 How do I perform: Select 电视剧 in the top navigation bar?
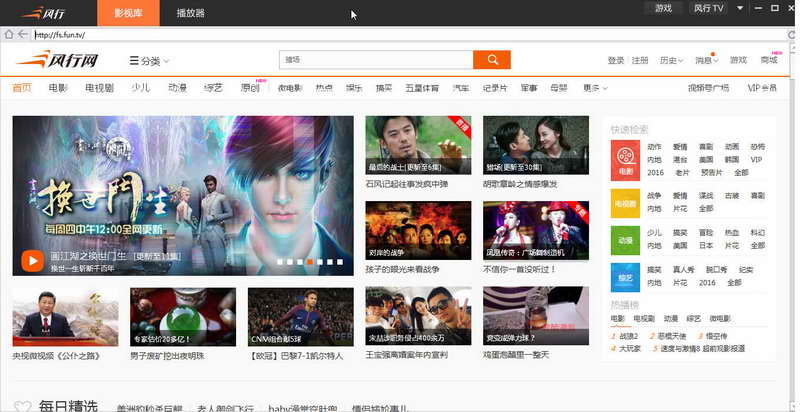point(99,88)
